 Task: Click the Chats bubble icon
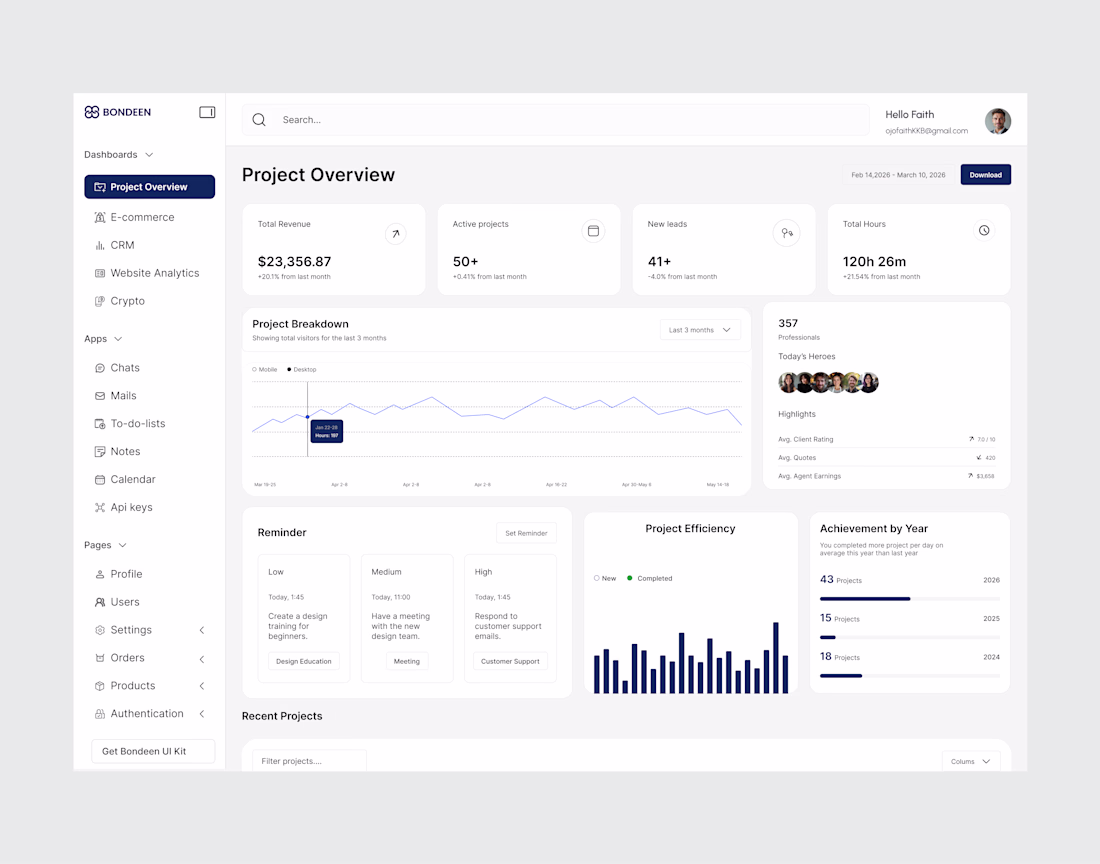click(100, 368)
